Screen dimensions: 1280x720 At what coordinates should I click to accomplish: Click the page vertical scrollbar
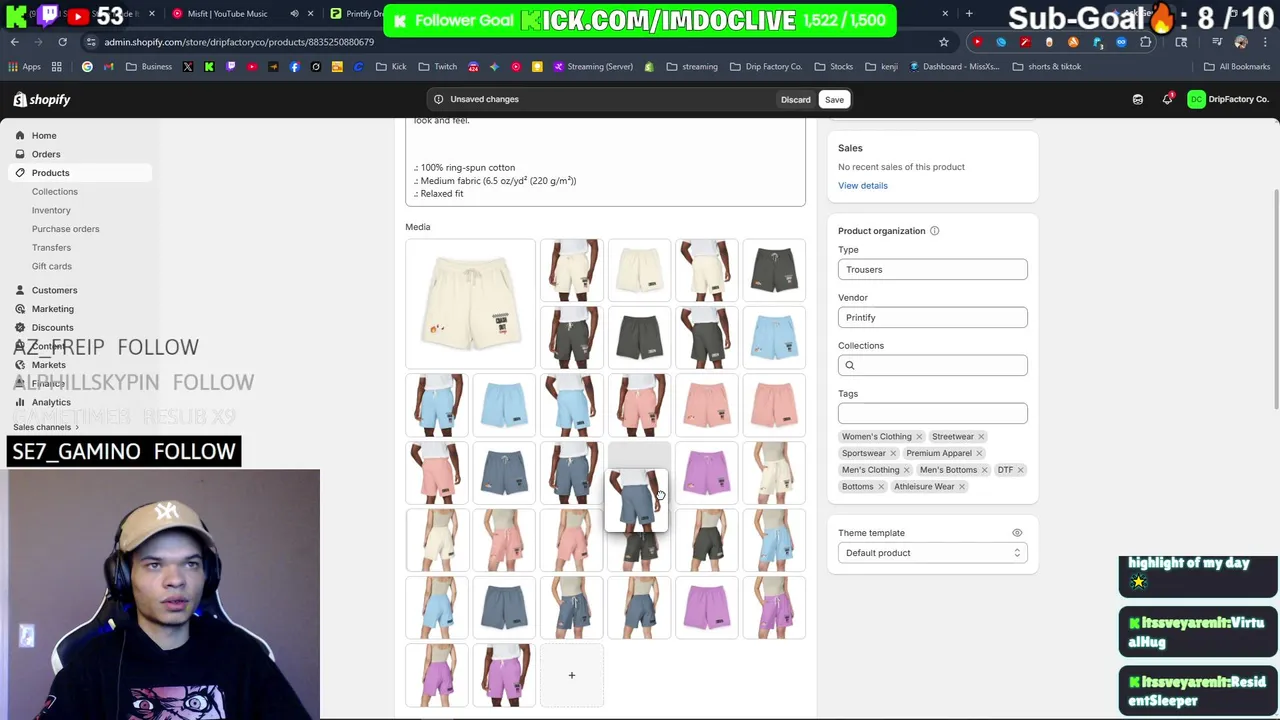click(x=1275, y=298)
